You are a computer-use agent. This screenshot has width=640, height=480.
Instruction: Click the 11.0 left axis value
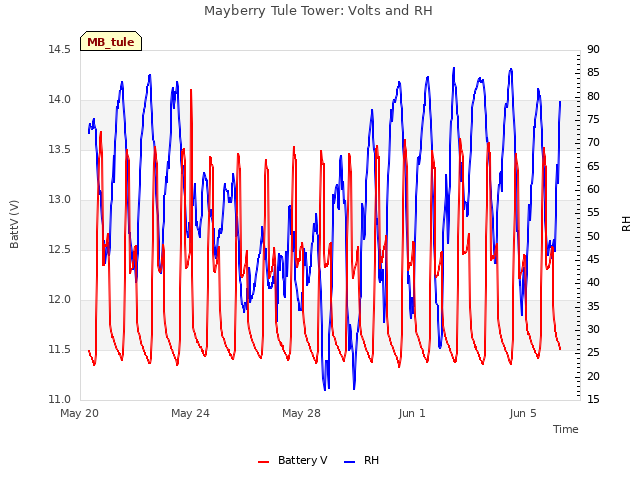click(59, 399)
